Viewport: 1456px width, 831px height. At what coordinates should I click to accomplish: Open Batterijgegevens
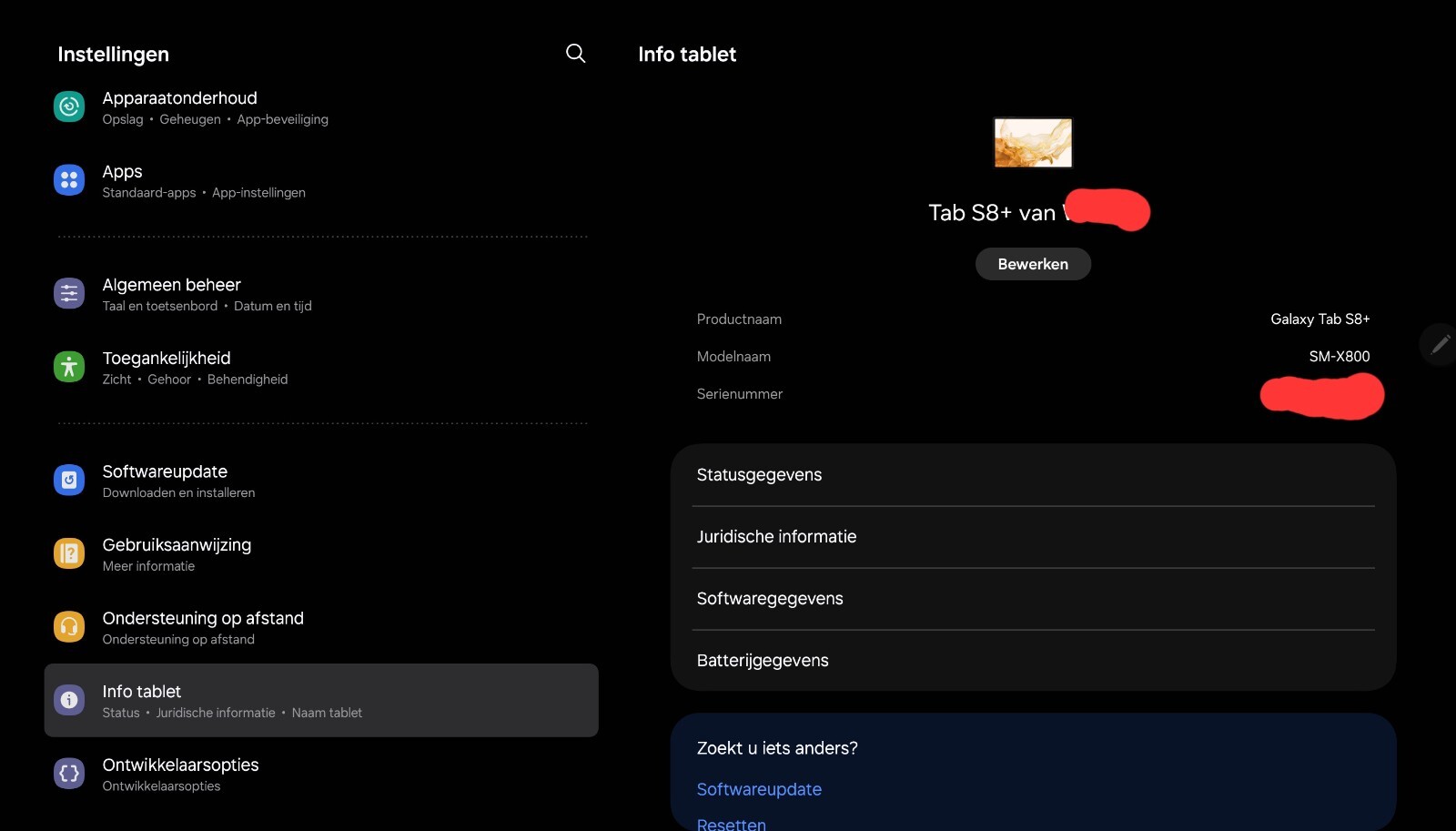[x=1033, y=661]
